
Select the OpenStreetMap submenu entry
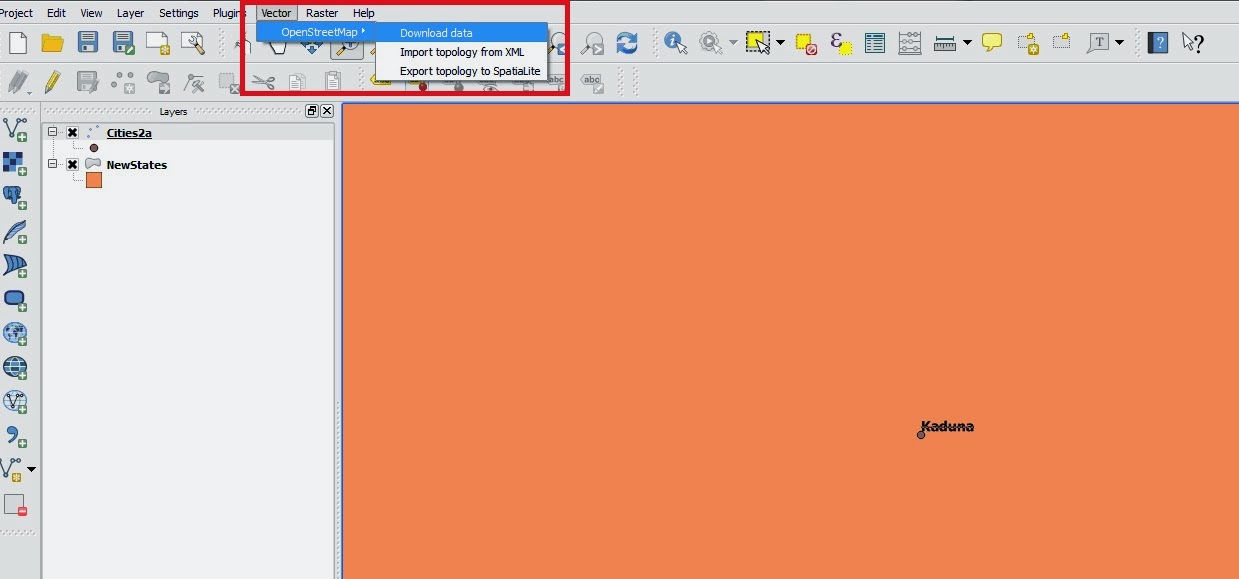click(x=316, y=32)
